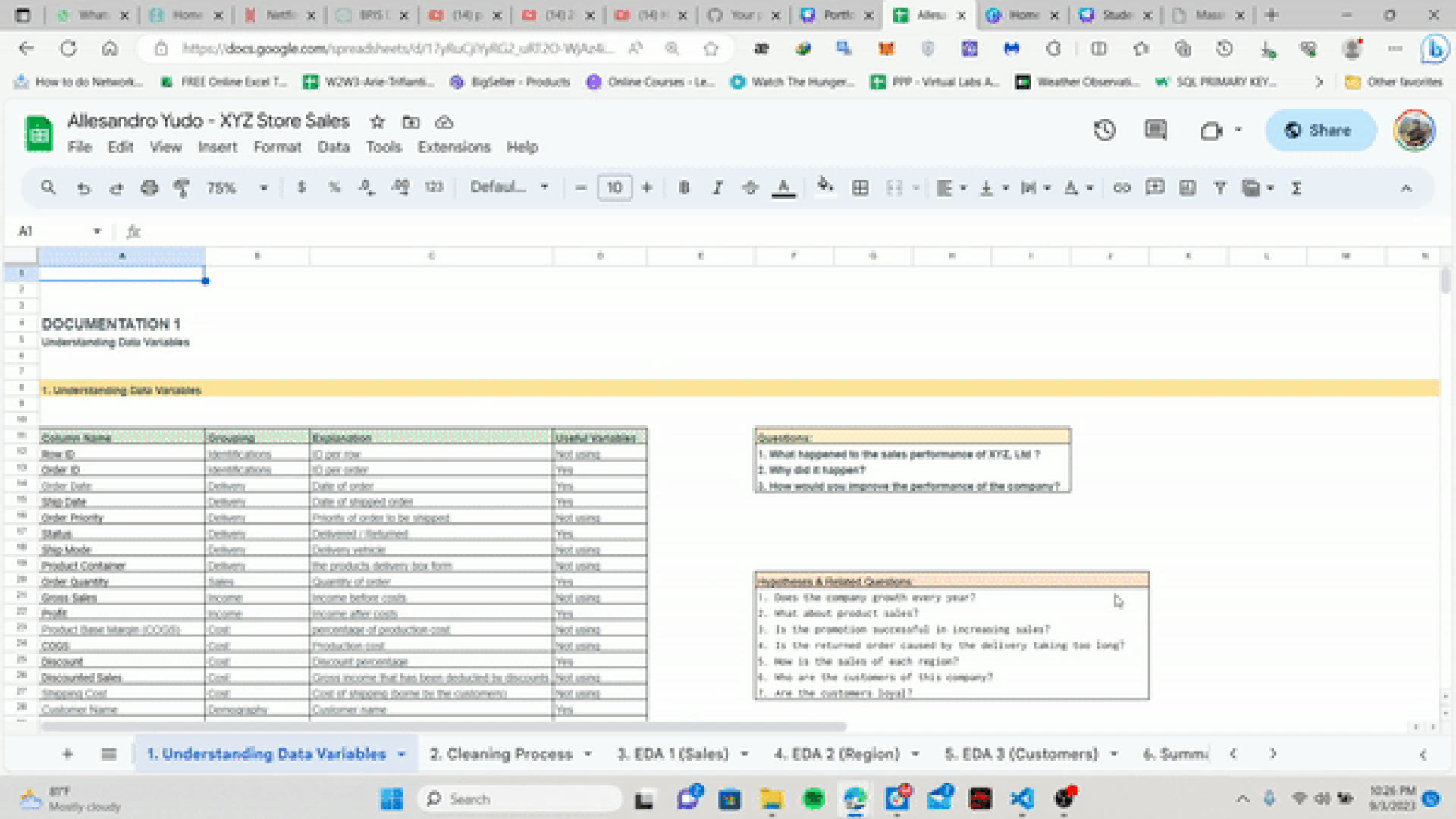Open the zoom 75% dropdown
The image size is (1456, 819).
[x=237, y=187]
